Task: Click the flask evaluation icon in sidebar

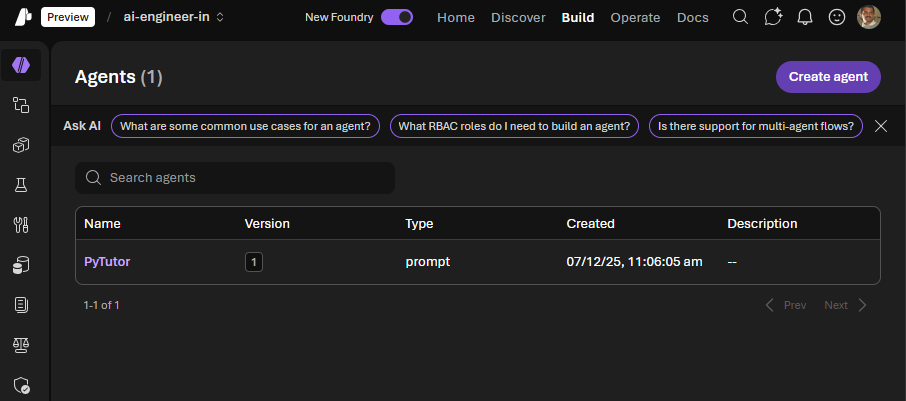Action: [21, 185]
